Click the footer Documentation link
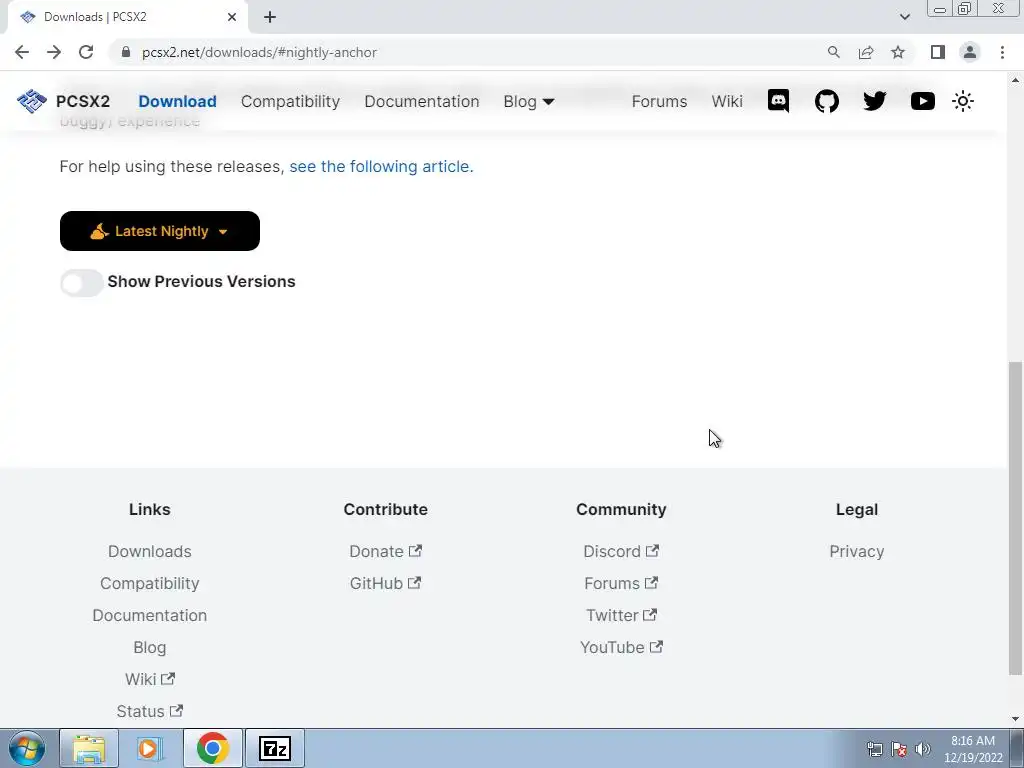Viewport: 1024px width, 768px height. [x=150, y=615]
